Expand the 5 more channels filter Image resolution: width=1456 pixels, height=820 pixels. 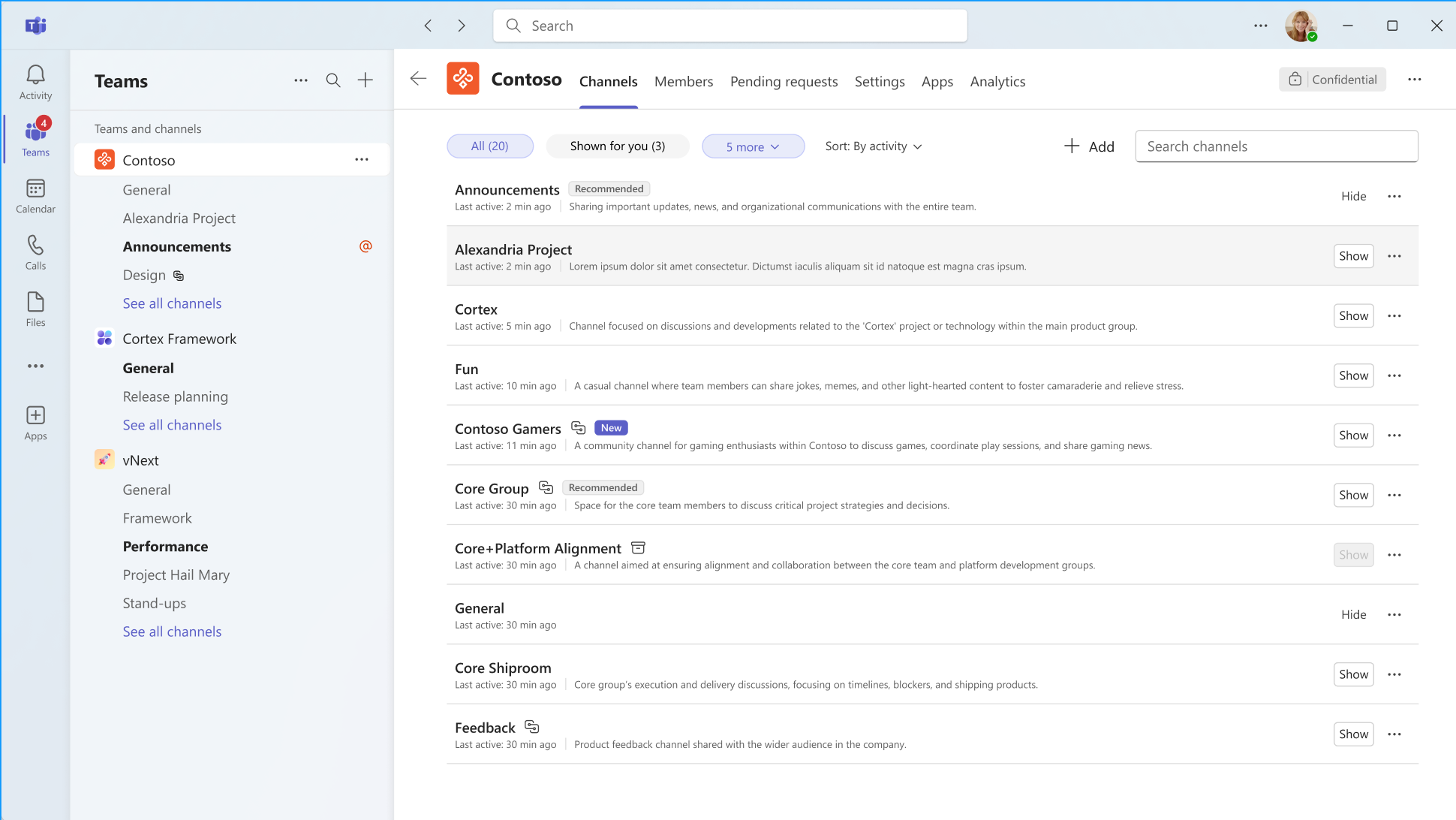click(x=752, y=146)
